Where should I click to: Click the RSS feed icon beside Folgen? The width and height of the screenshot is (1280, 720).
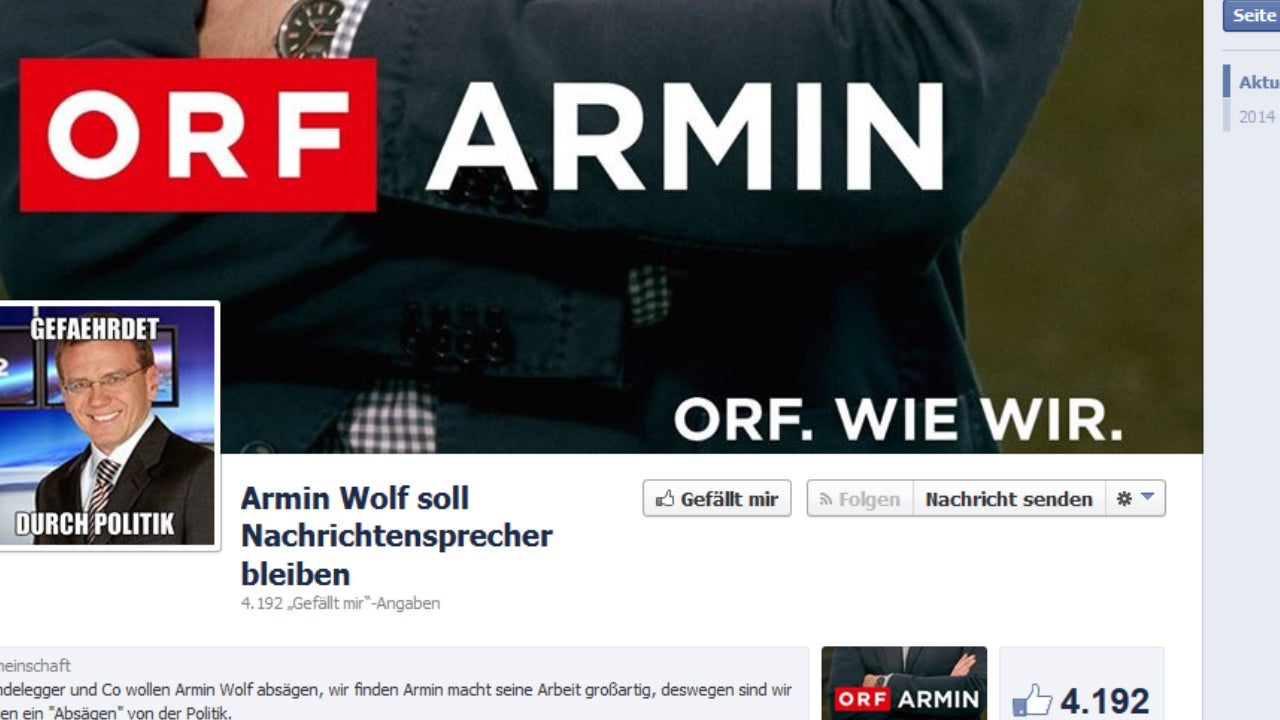pos(826,499)
